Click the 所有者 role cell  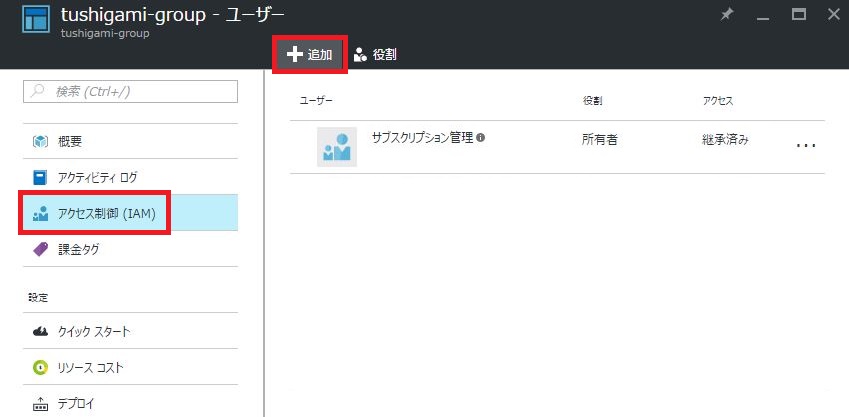pos(599,140)
